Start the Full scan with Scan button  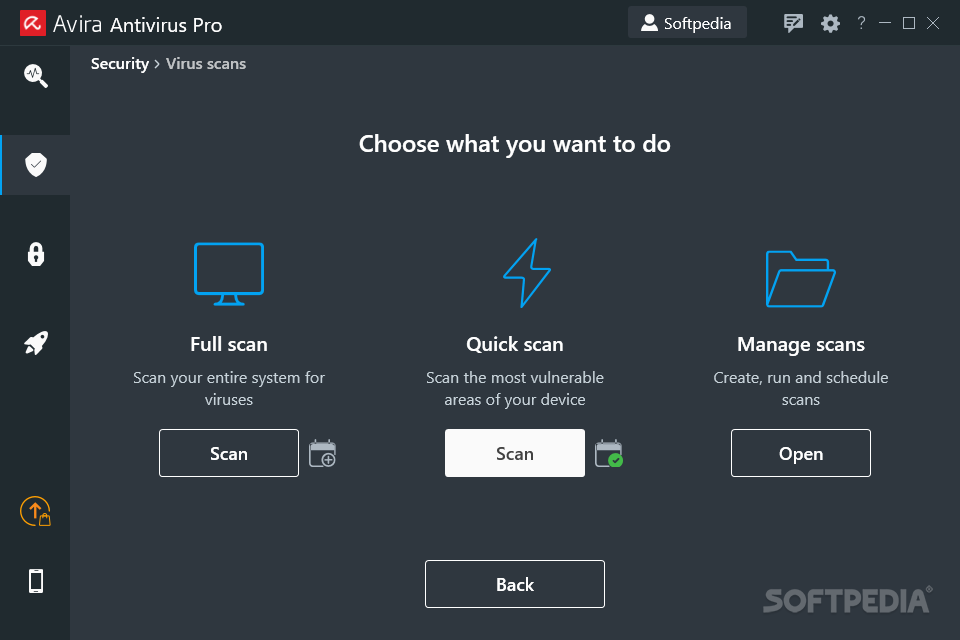(229, 453)
